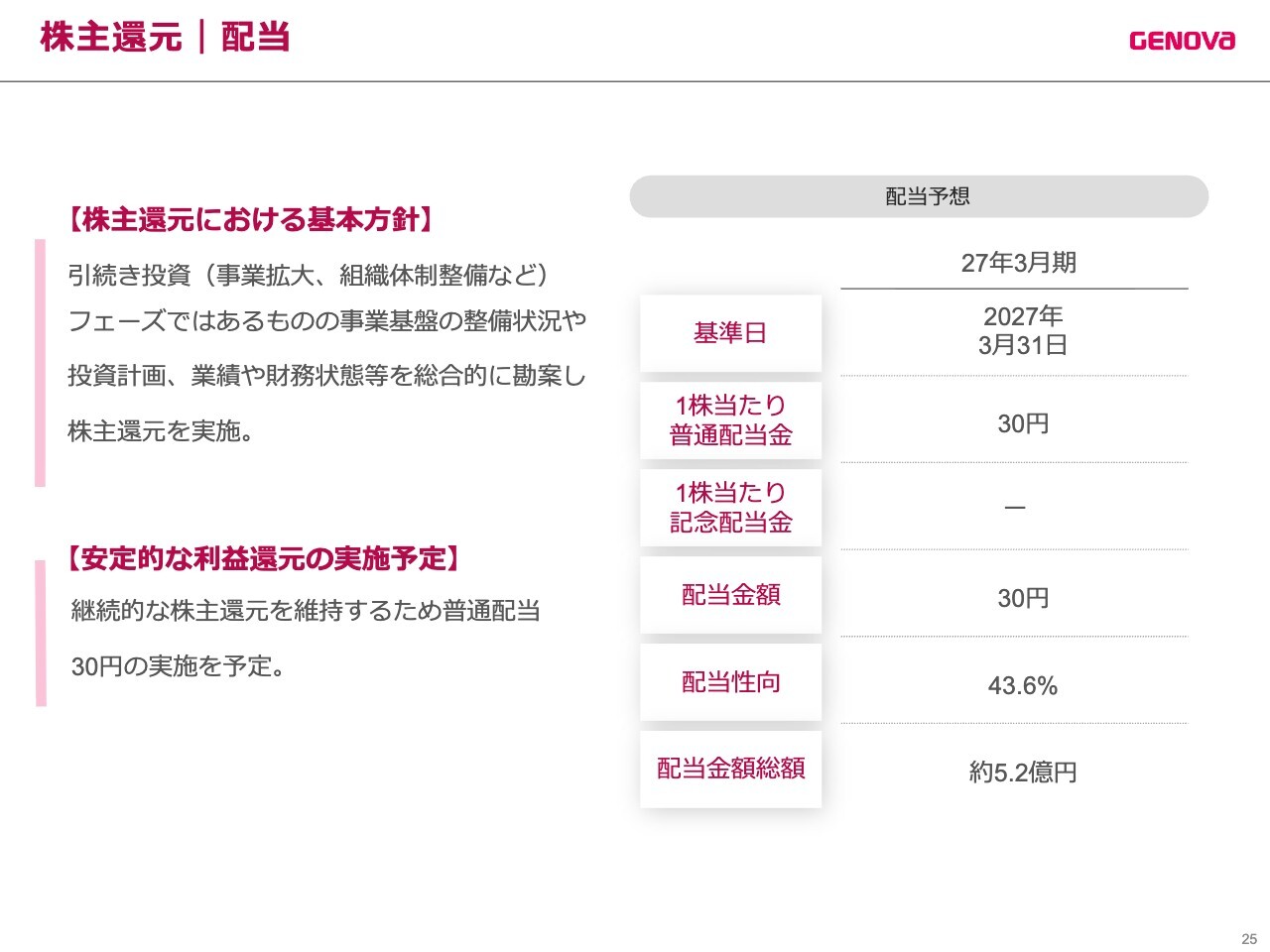This screenshot has height=952, width=1270.
Task: Click the 約5.2億円 total value
Action: click(1023, 773)
